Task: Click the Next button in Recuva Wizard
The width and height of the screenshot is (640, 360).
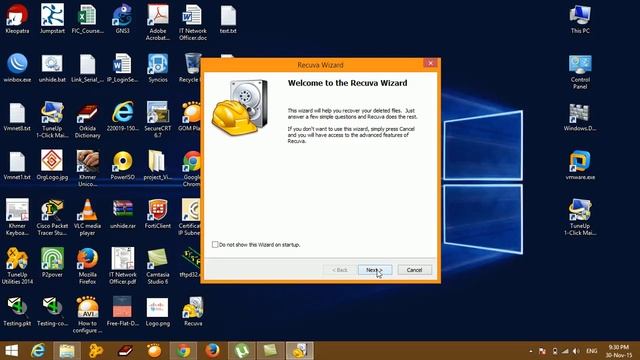Action: click(375, 270)
